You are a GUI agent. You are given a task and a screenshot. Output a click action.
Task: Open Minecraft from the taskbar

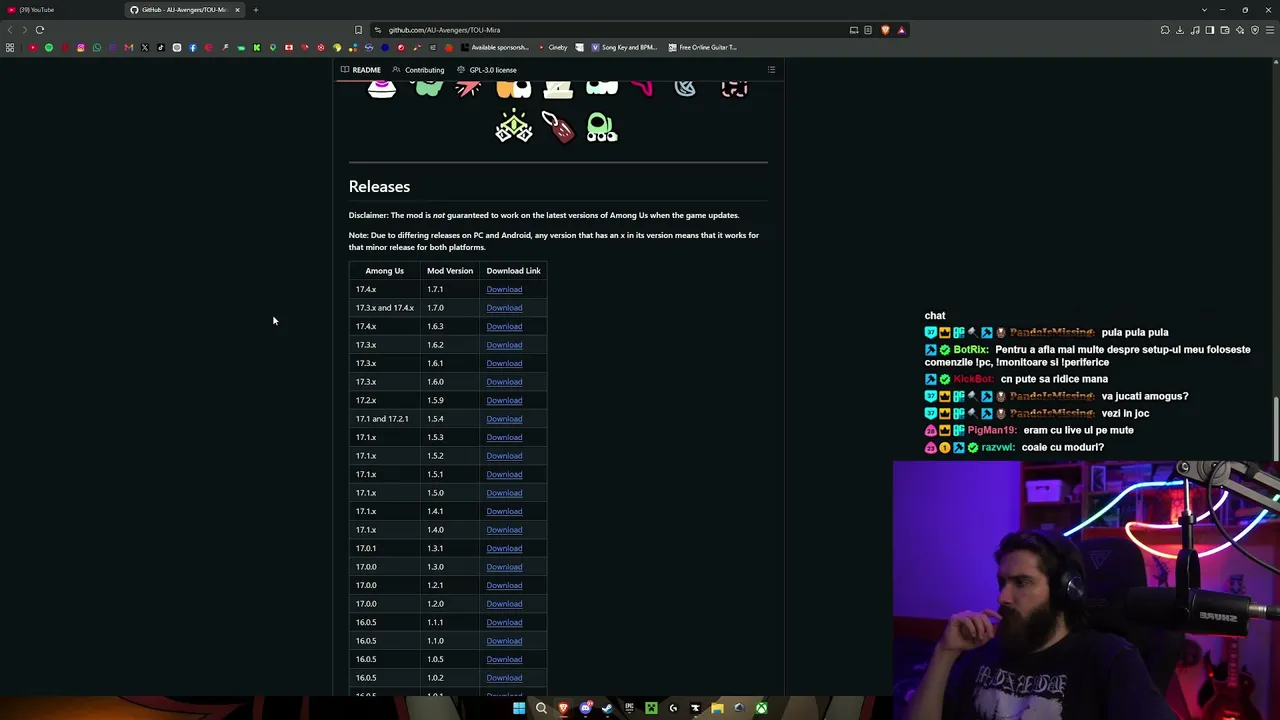[651, 708]
